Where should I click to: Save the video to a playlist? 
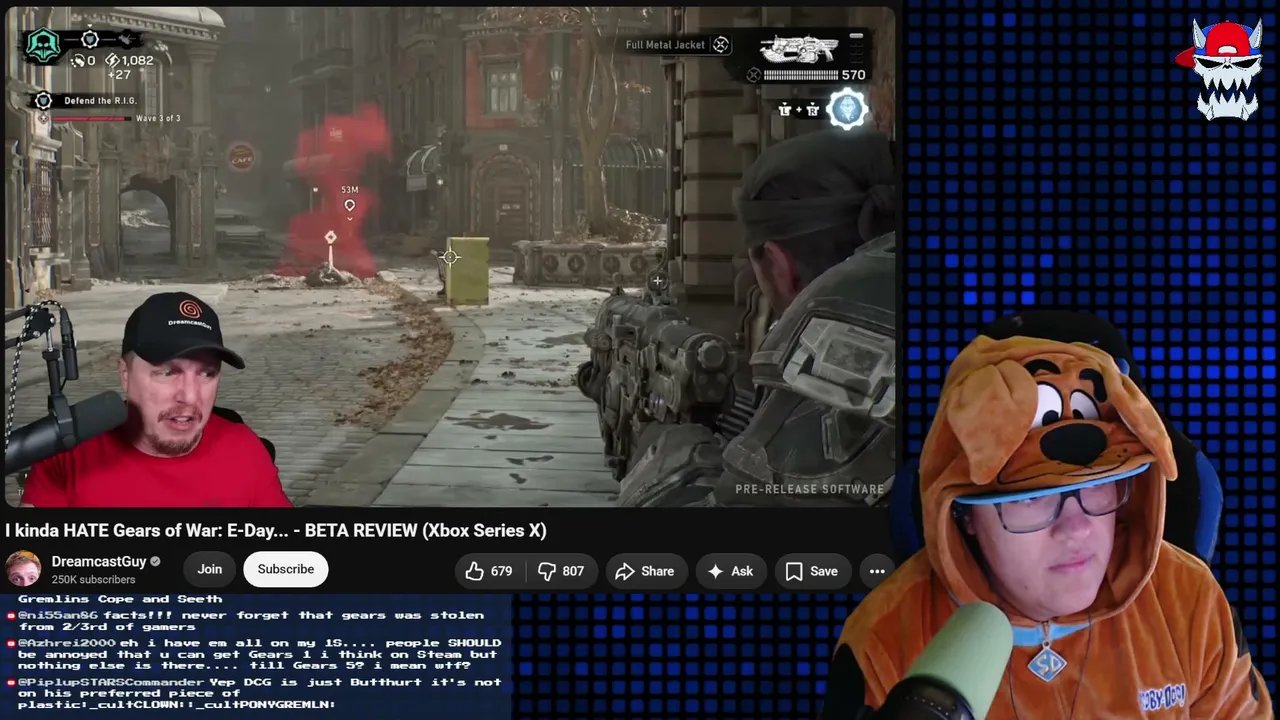(x=811, y=571)
